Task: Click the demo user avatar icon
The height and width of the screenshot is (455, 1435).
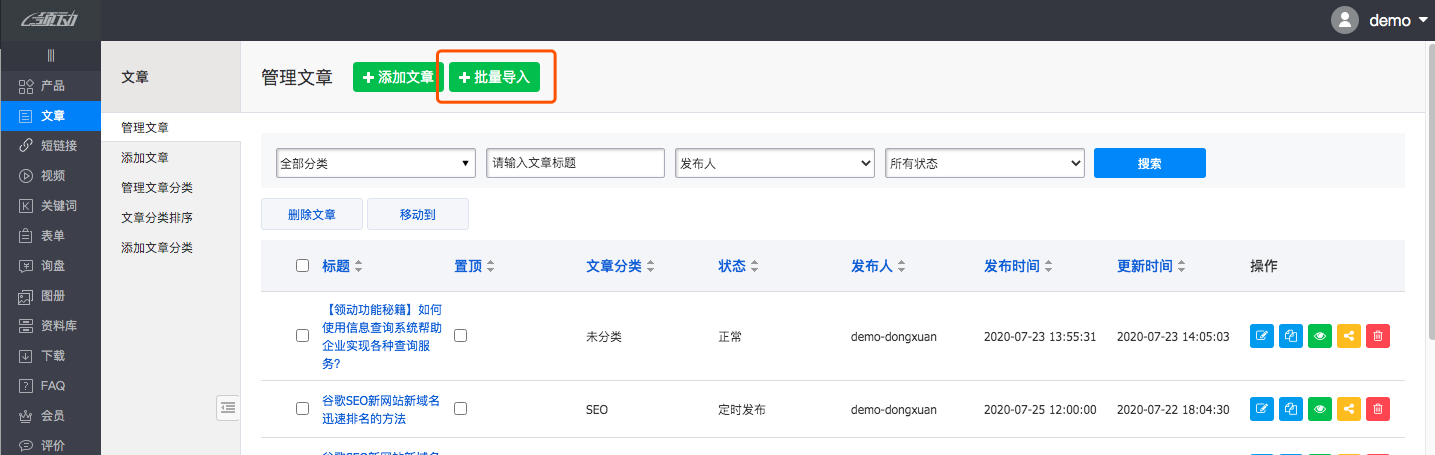Action: [1345, 20]
